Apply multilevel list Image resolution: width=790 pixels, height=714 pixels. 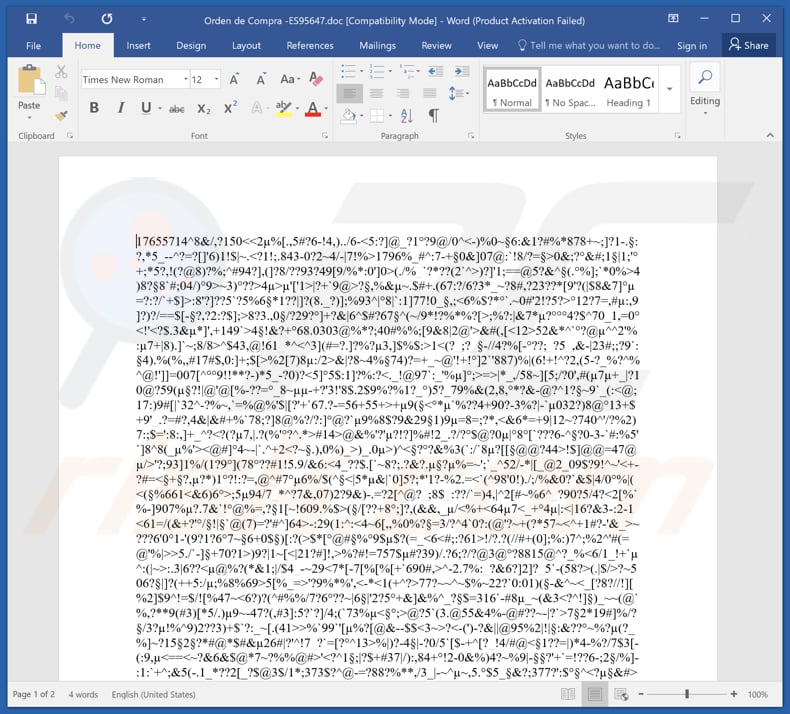407,71
